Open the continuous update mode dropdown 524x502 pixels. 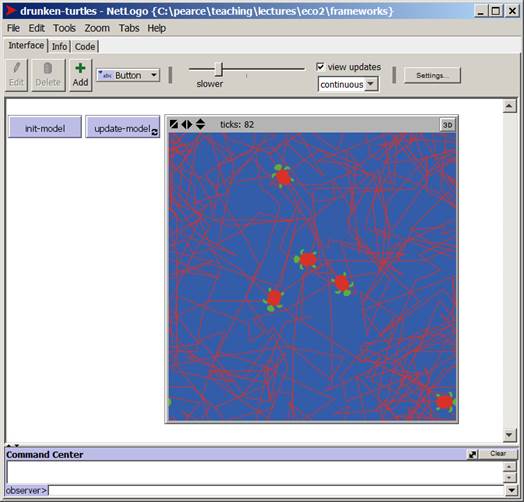(x=348, y=84)
